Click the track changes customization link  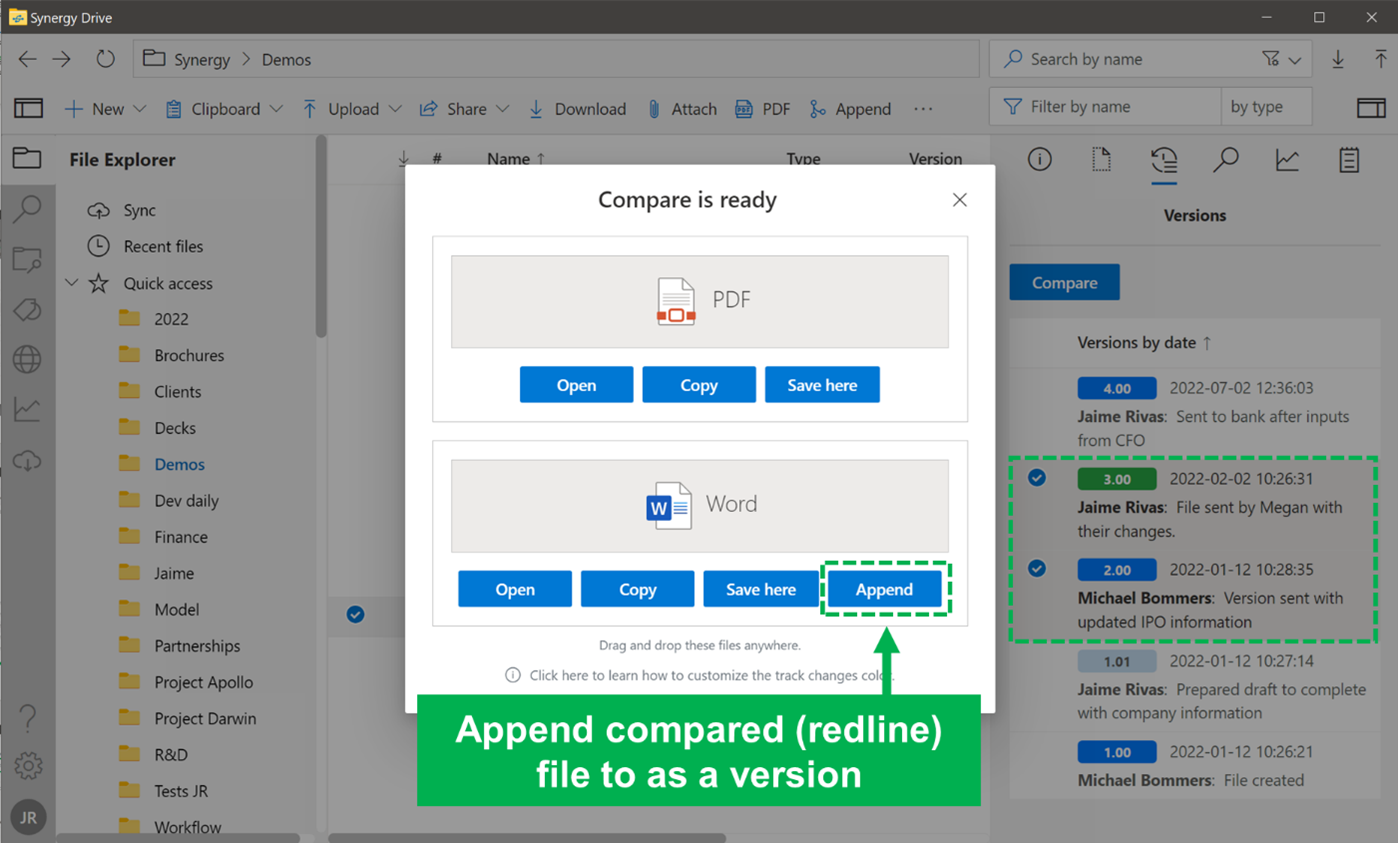pos(700,675)
